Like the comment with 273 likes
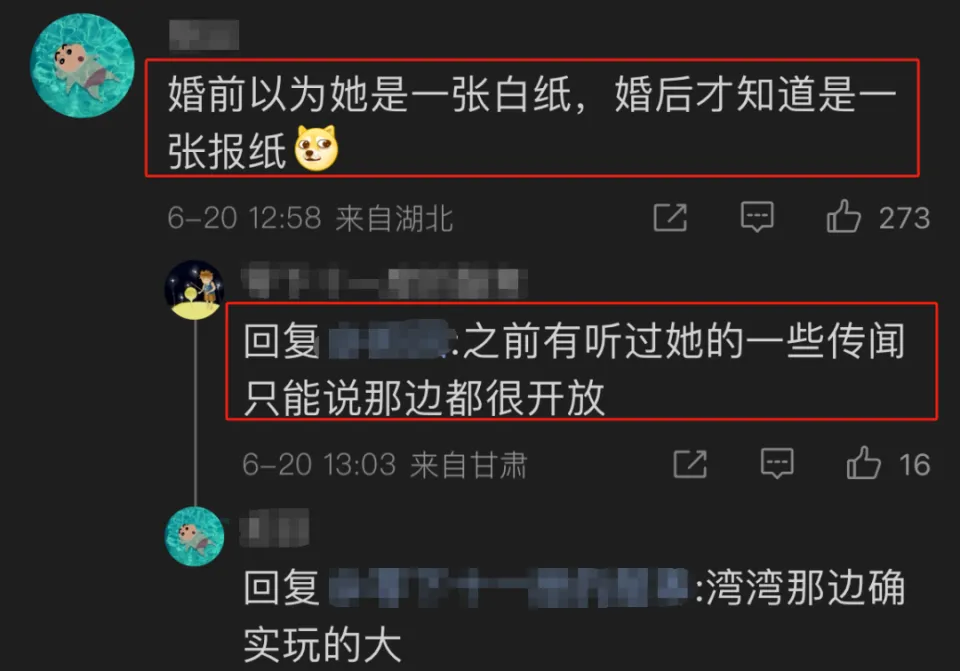 [843, 217]
